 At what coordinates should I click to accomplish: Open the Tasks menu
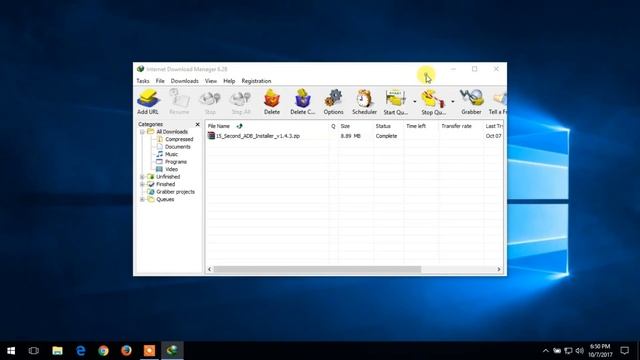click(143, 81)
